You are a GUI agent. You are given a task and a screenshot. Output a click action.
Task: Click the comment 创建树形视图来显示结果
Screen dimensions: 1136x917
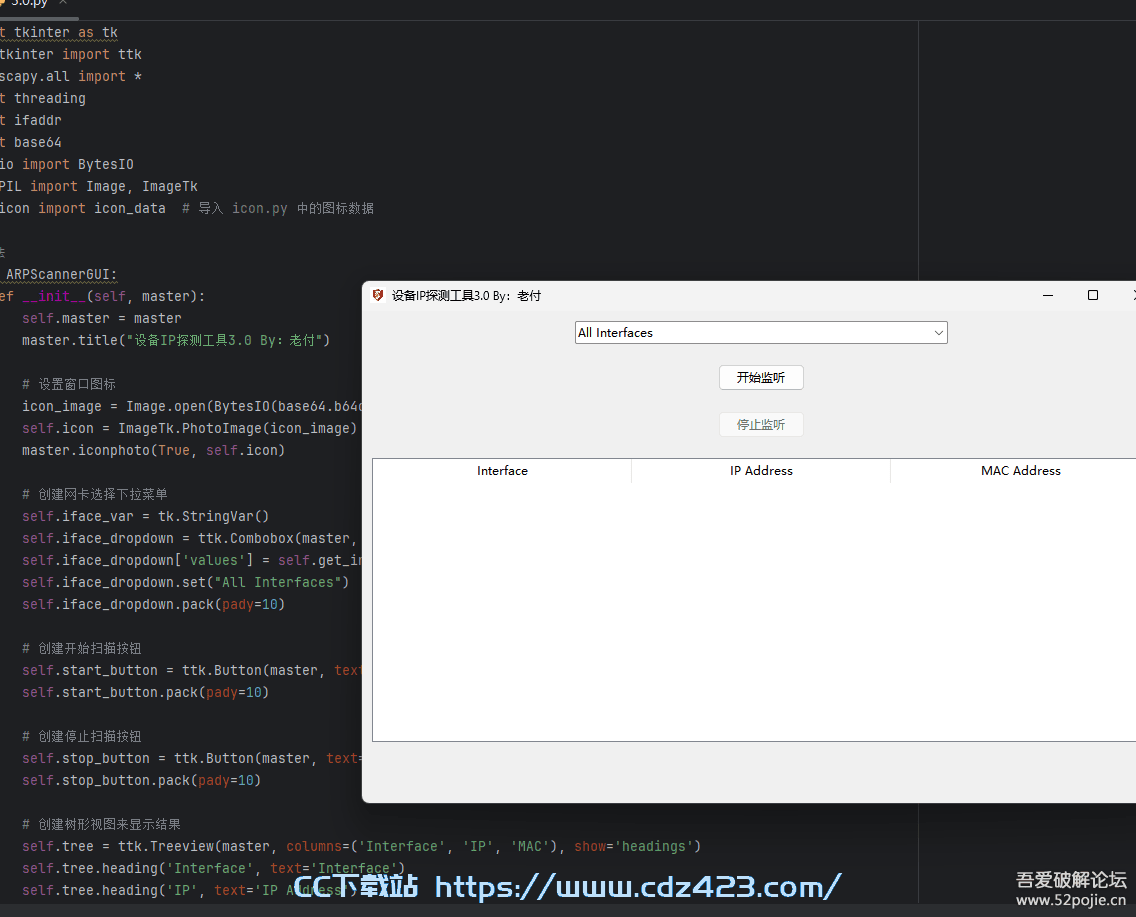tap(101, 824)
